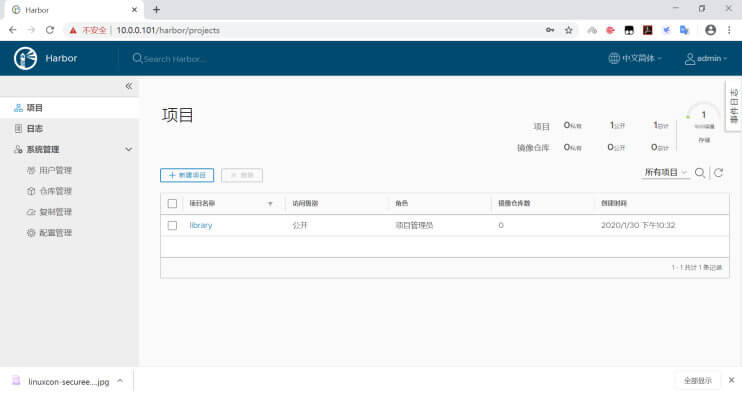This screenshot has height=394, width=742.
Task: Open the Chrome three-dot menu
Action: (x=729, y=30)
